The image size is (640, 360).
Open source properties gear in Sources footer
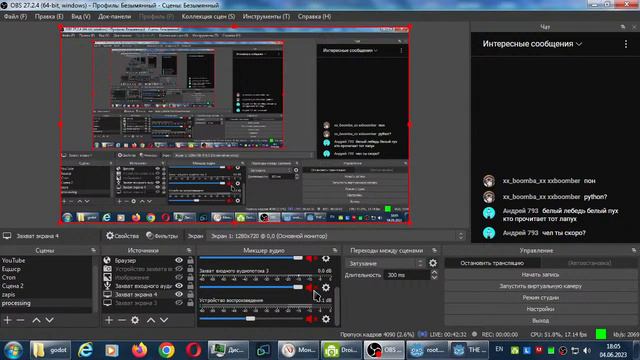(x=135, y=320)
